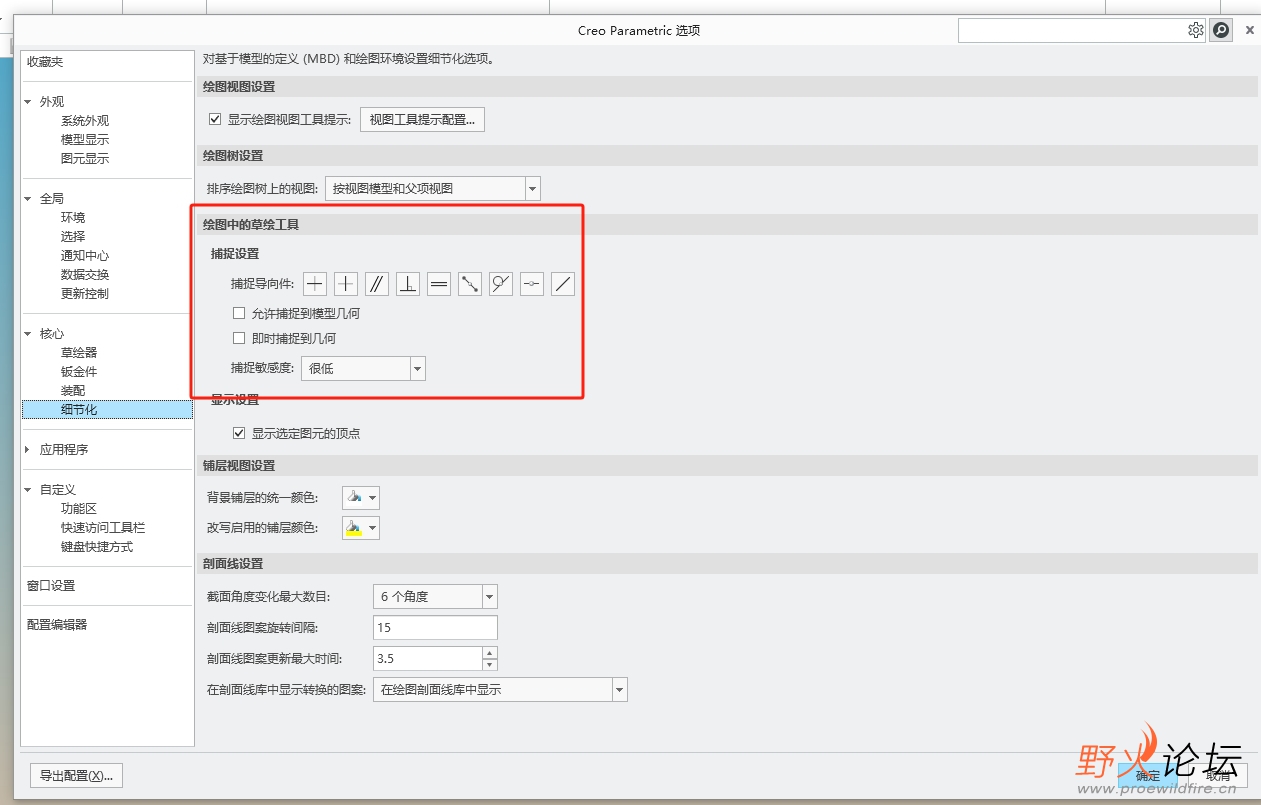Toggle the vertical snap guide icon

click(x=346, y=284)
